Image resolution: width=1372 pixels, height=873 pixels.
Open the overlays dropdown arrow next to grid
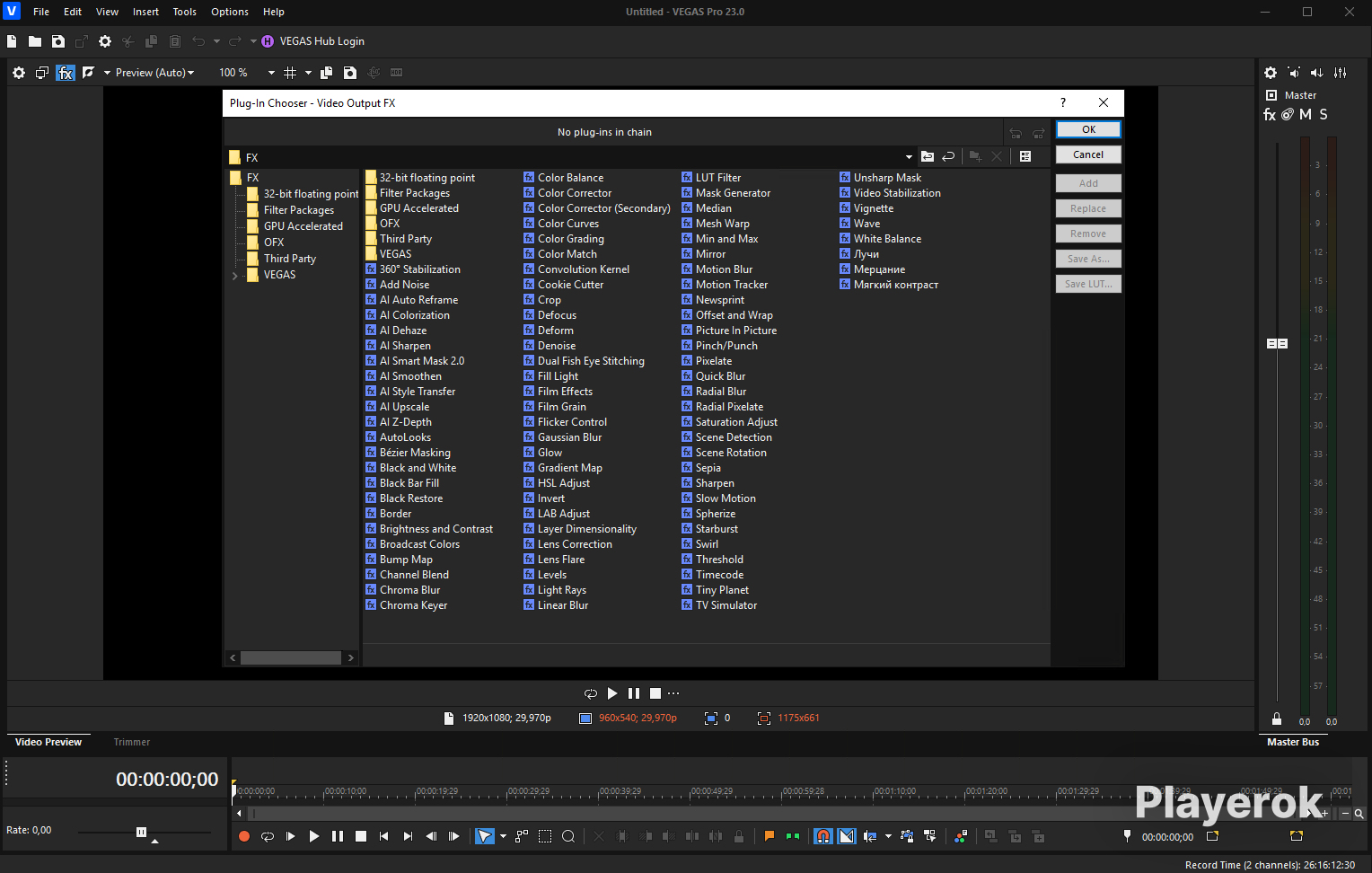coord(308,73)
